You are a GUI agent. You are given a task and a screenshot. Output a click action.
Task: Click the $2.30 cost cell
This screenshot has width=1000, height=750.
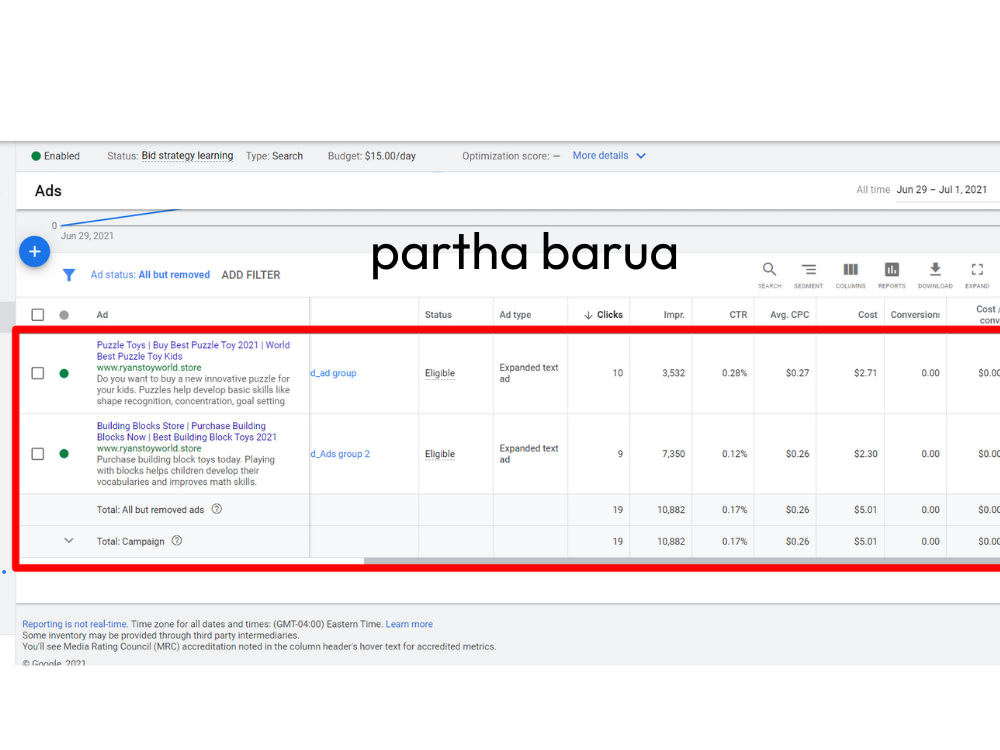(x=865, y=453)
